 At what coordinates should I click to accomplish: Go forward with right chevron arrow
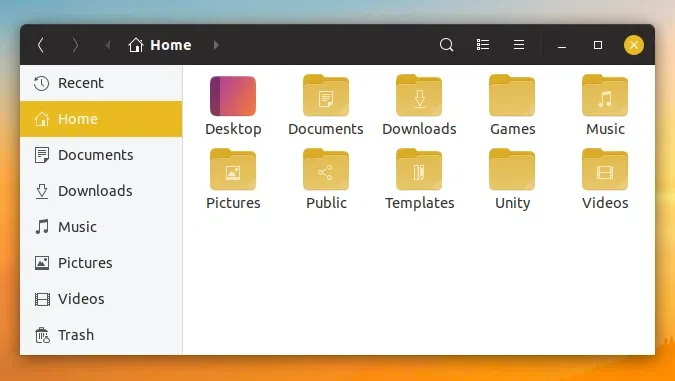coord(75,45)
